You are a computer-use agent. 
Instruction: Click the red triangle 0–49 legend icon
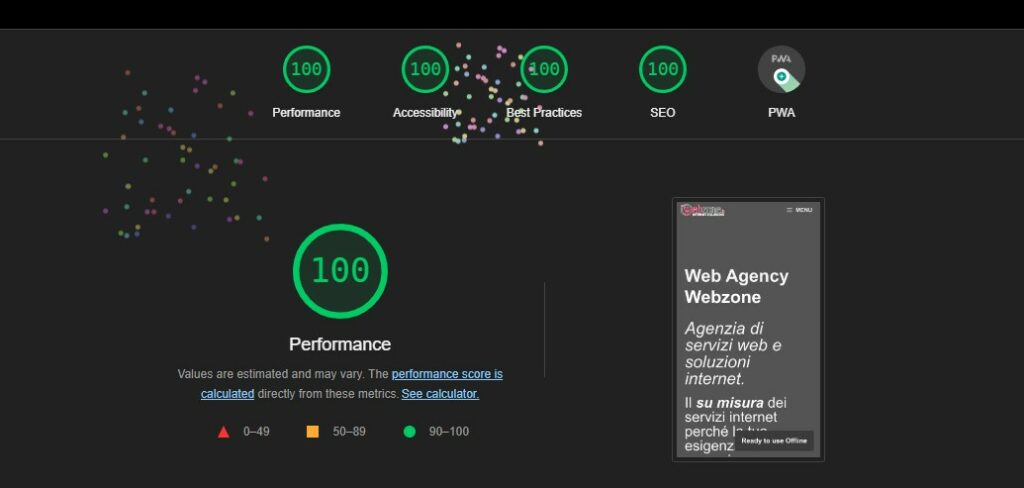pyautogui.click(x=223, y=432)
